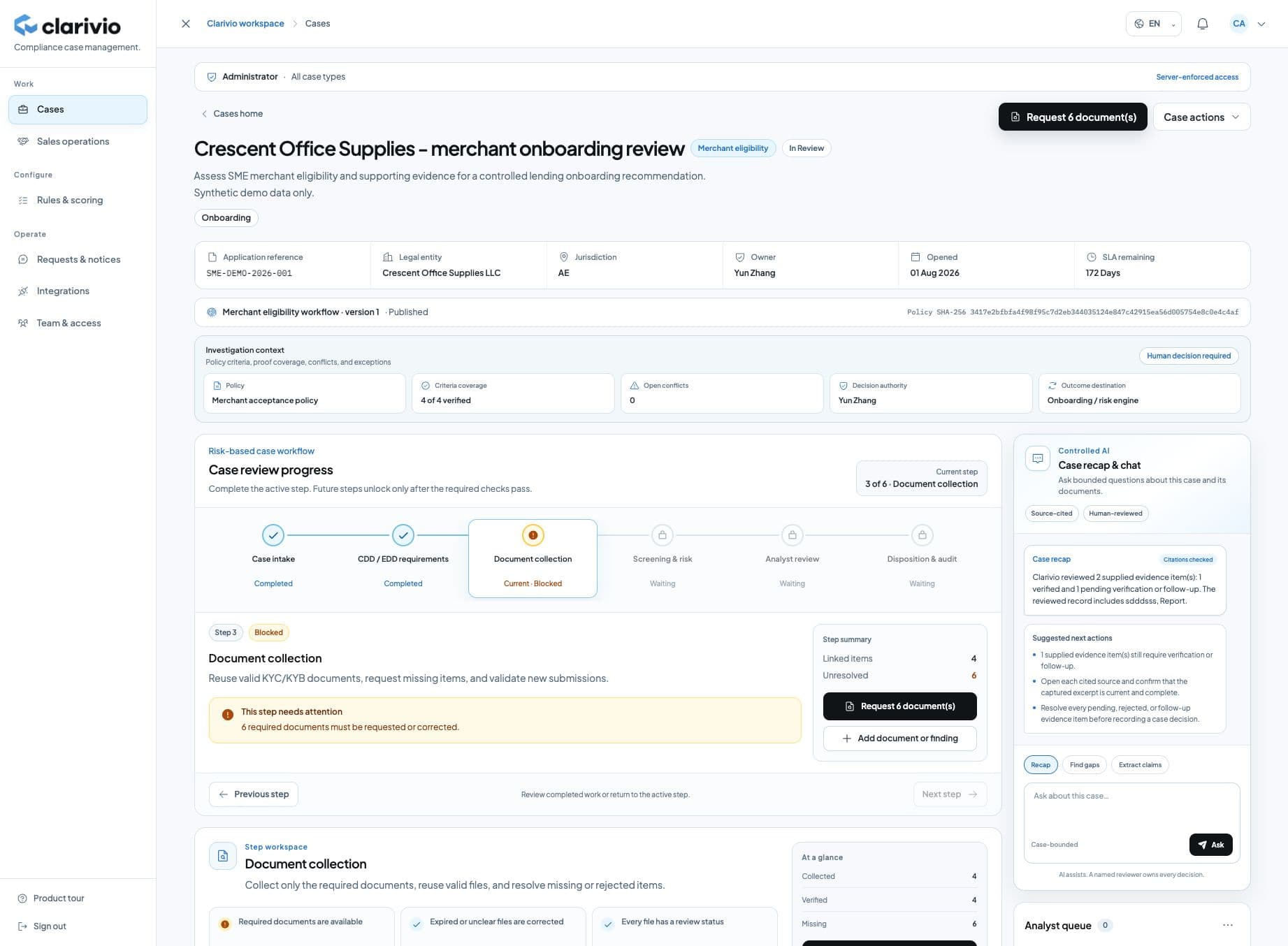The height and width of the screenshot is (946, 1288).
Task: Follow the Clarivio workspace breadcrumb
Action: tap(245, 24)
